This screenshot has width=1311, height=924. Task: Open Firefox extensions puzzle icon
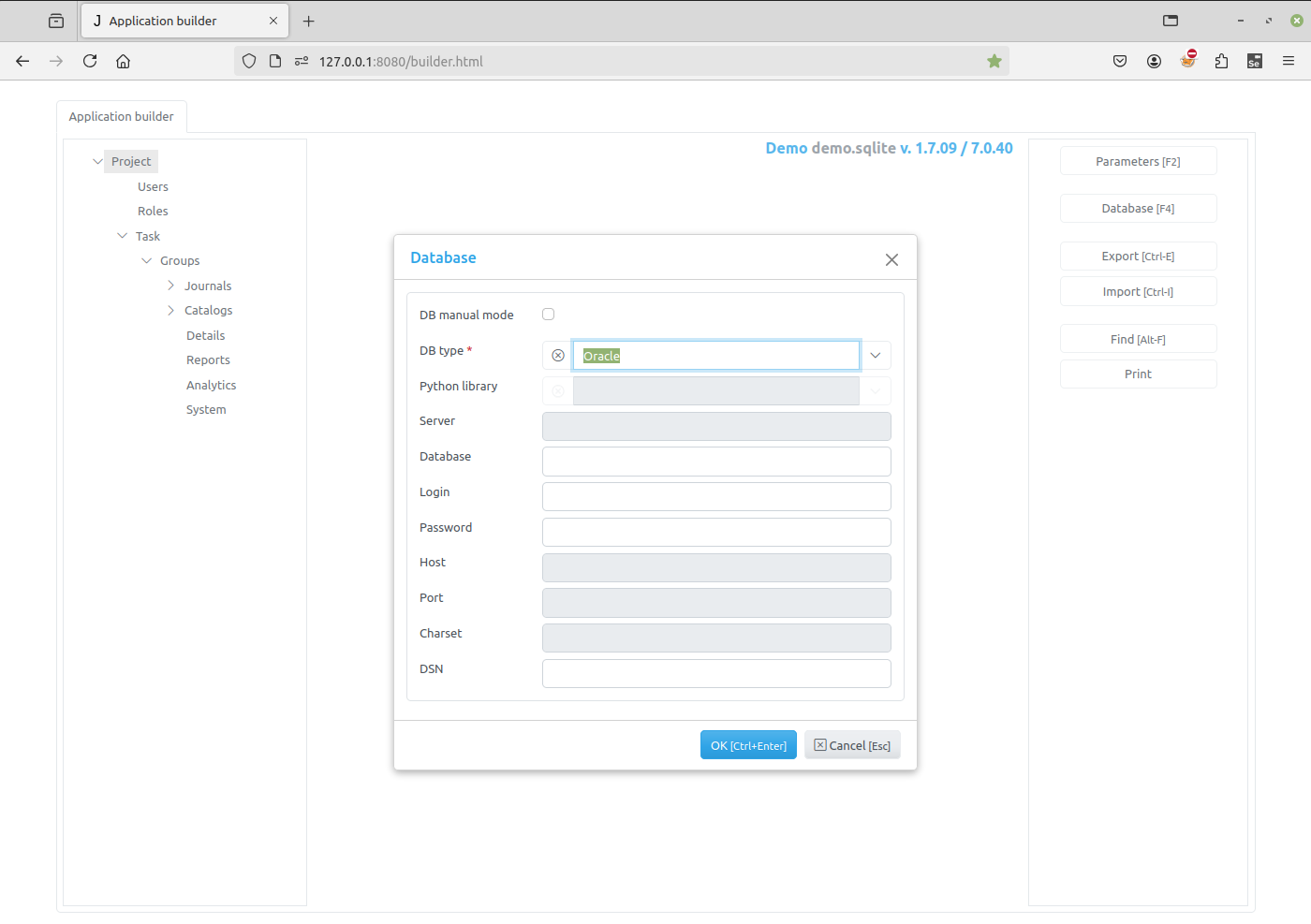[1221, 62]
